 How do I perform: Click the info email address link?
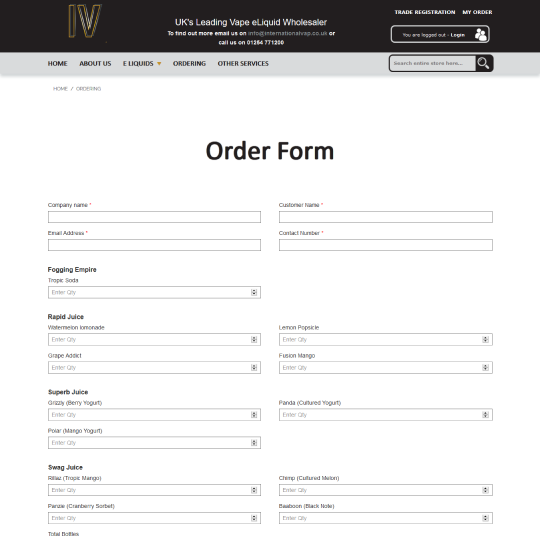(288, 33)
